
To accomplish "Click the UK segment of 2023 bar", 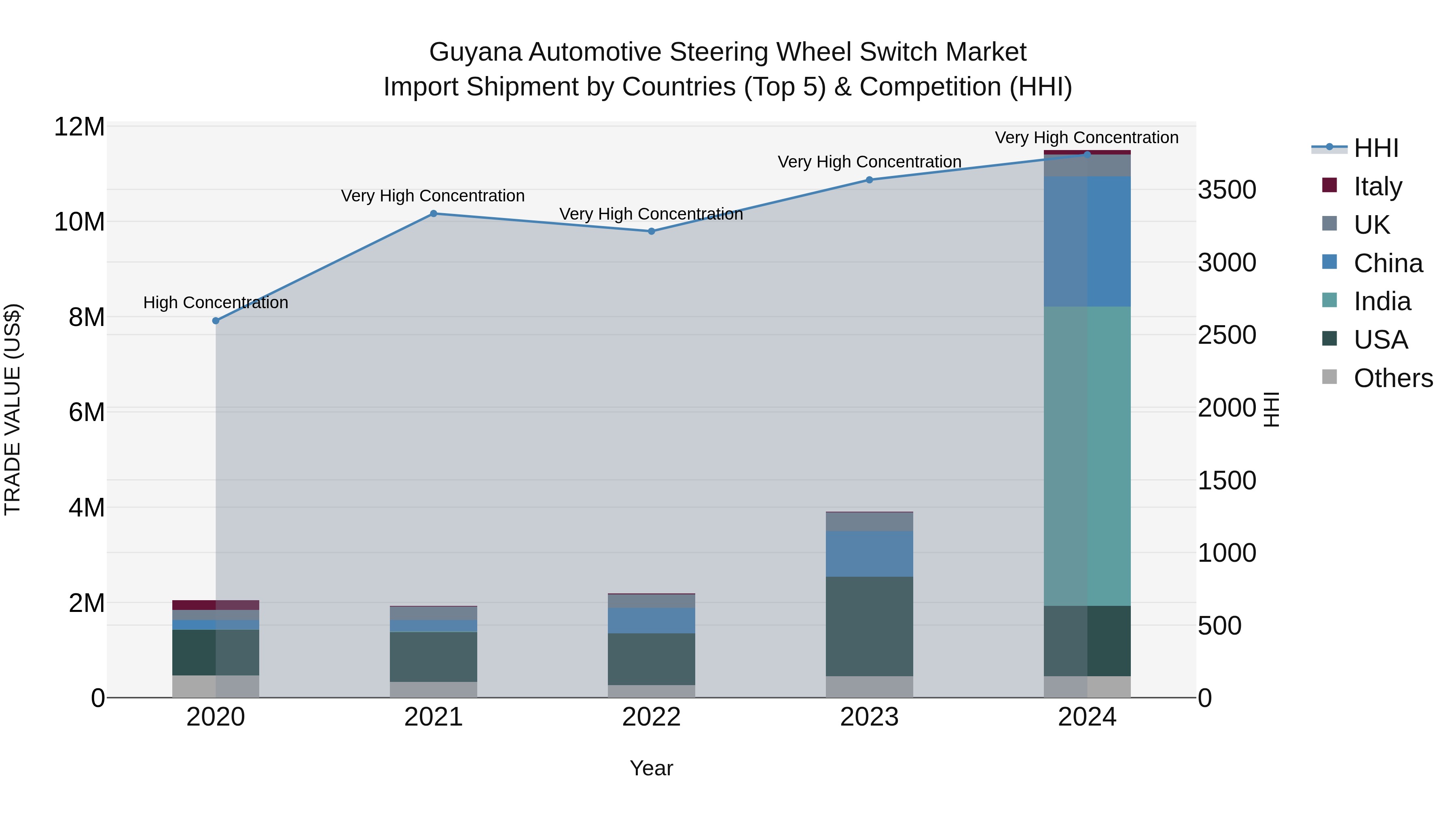I will (x=869, y=522).
